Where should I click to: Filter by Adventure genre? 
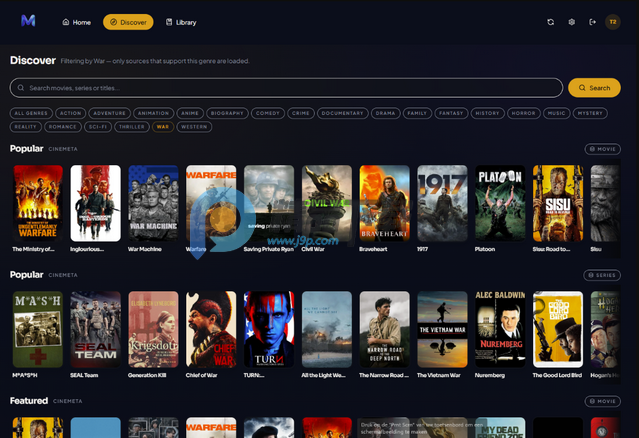click(109, 113)
